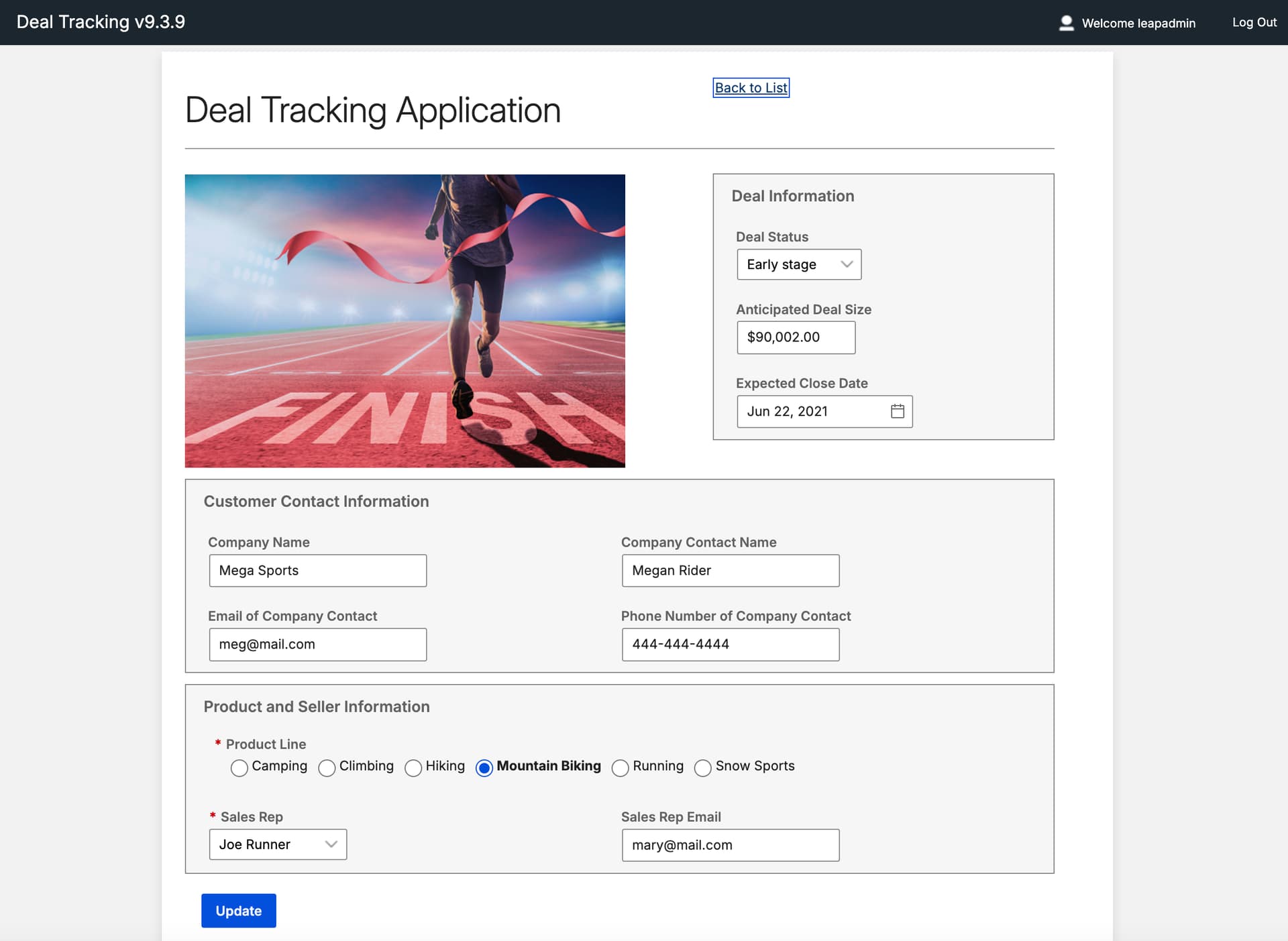The width and height of the screenshot is (1288, 941).
Task: Focus the Expected Close Date field
Action: pyautogui.click(x=824, y=411)
